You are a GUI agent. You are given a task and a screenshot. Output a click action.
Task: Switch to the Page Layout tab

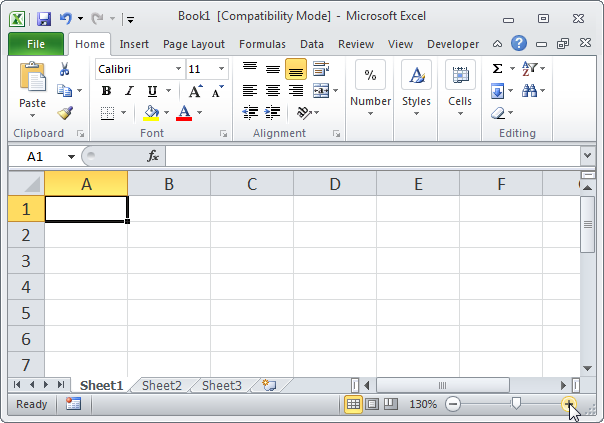[x=193, y=44]
